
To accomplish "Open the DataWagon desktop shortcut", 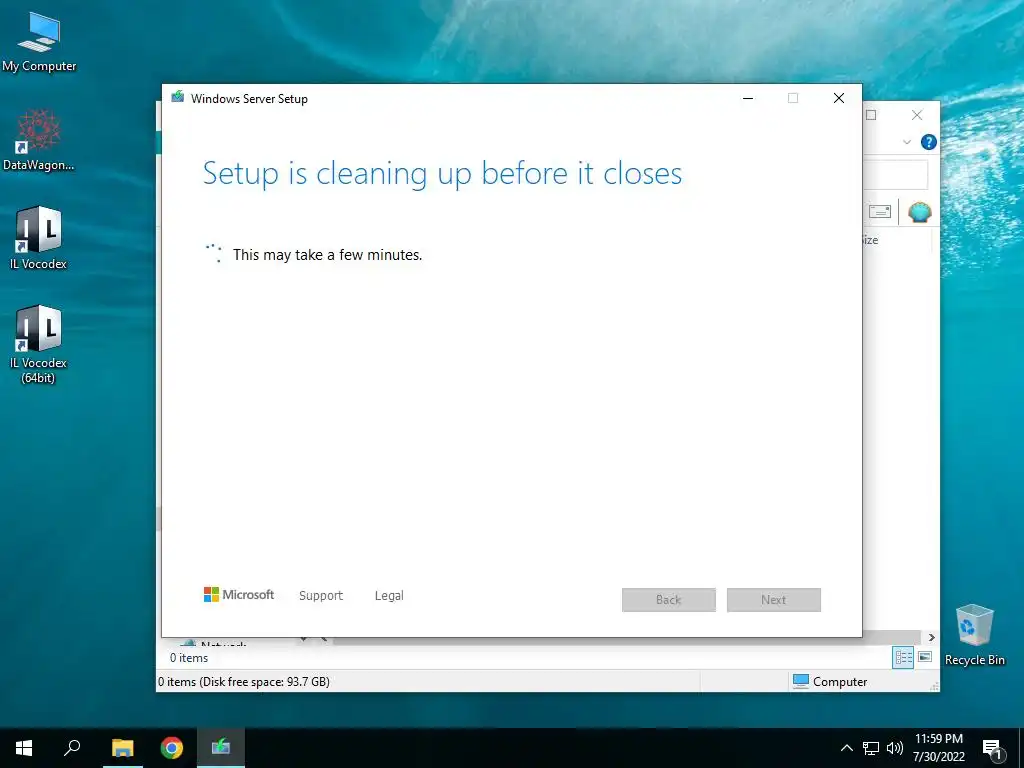I will point(39,140).
